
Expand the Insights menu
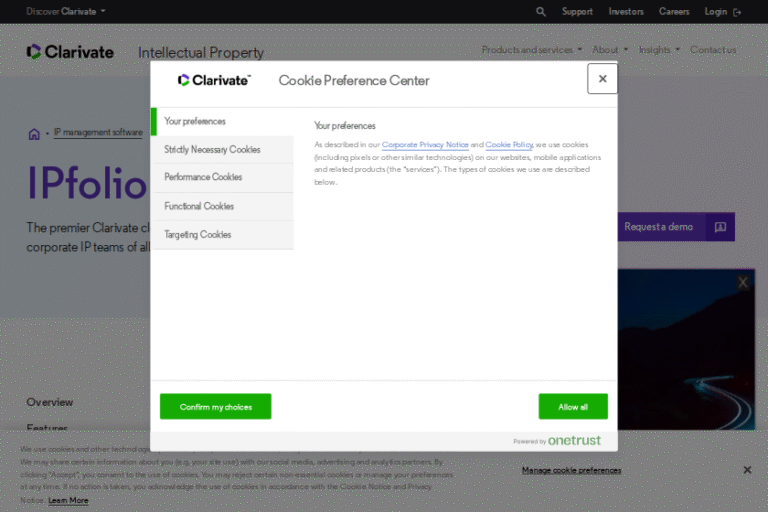pyautogui.click(x=659, y=49)
